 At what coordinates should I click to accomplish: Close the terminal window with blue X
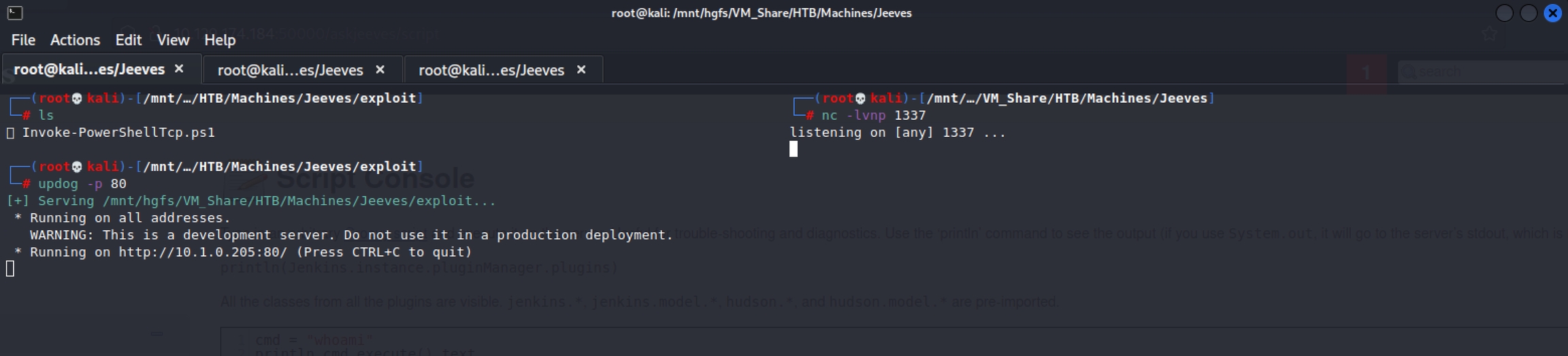(x=1552, y=13)
